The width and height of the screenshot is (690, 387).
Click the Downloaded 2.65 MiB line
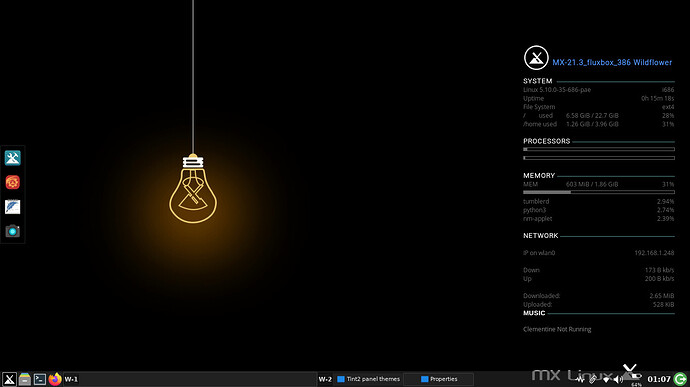pos(598,296)
